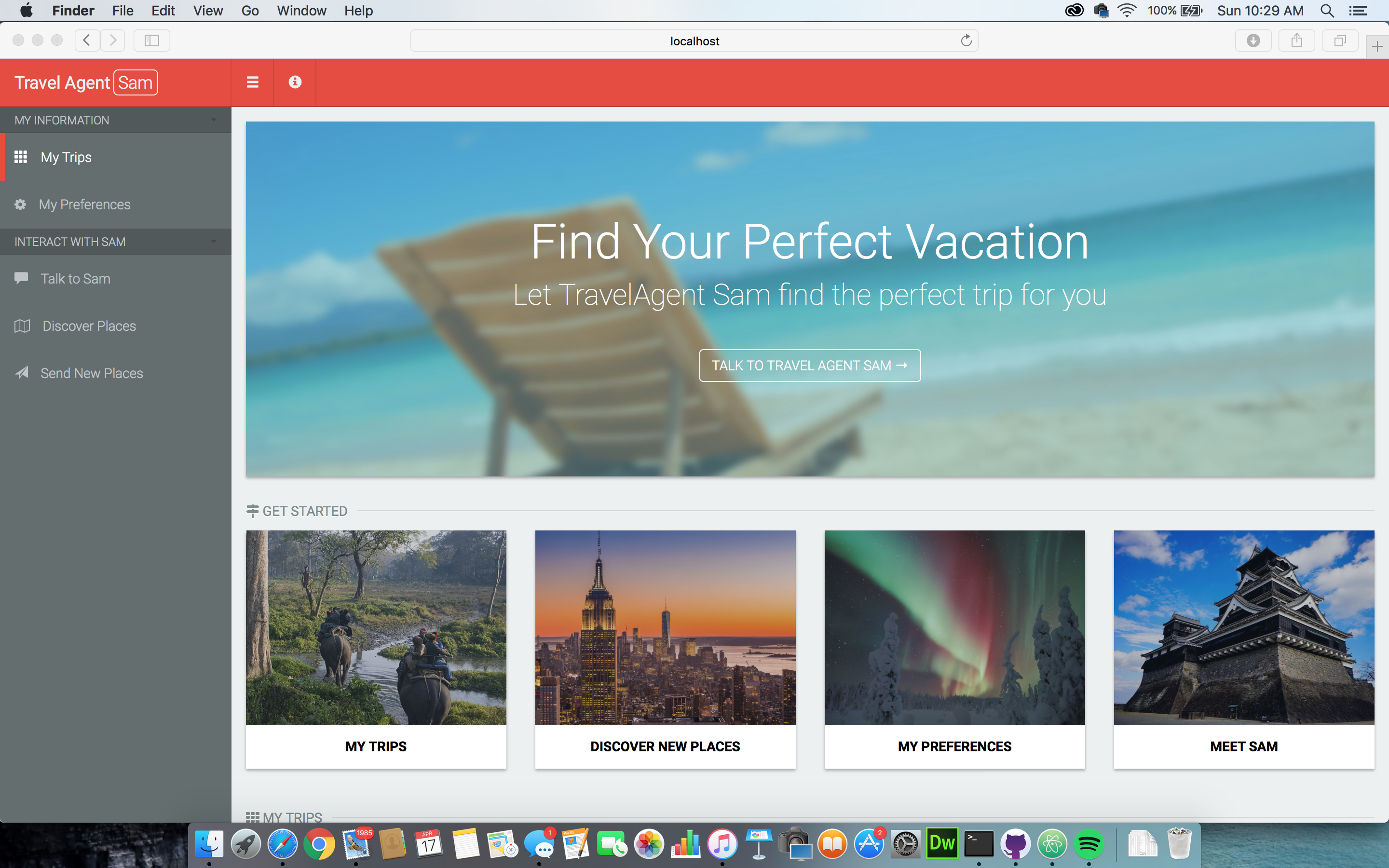
Task: Open the MY PREFERENCES aurora card
Action: click(x=954, y=649)
